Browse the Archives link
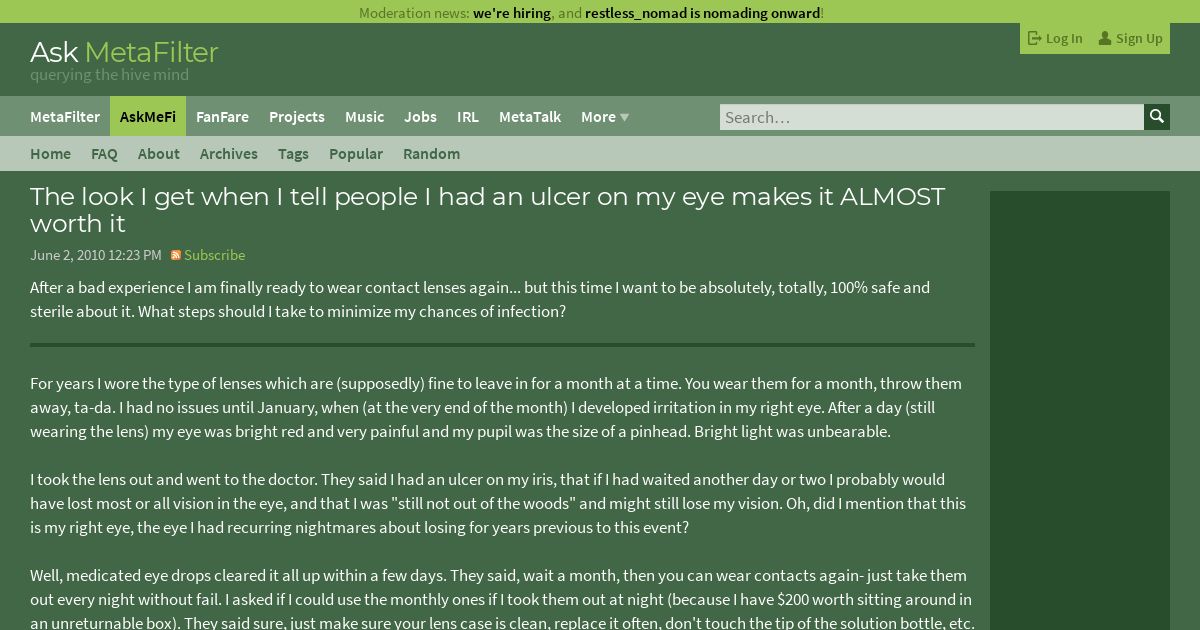 [229, 153]
